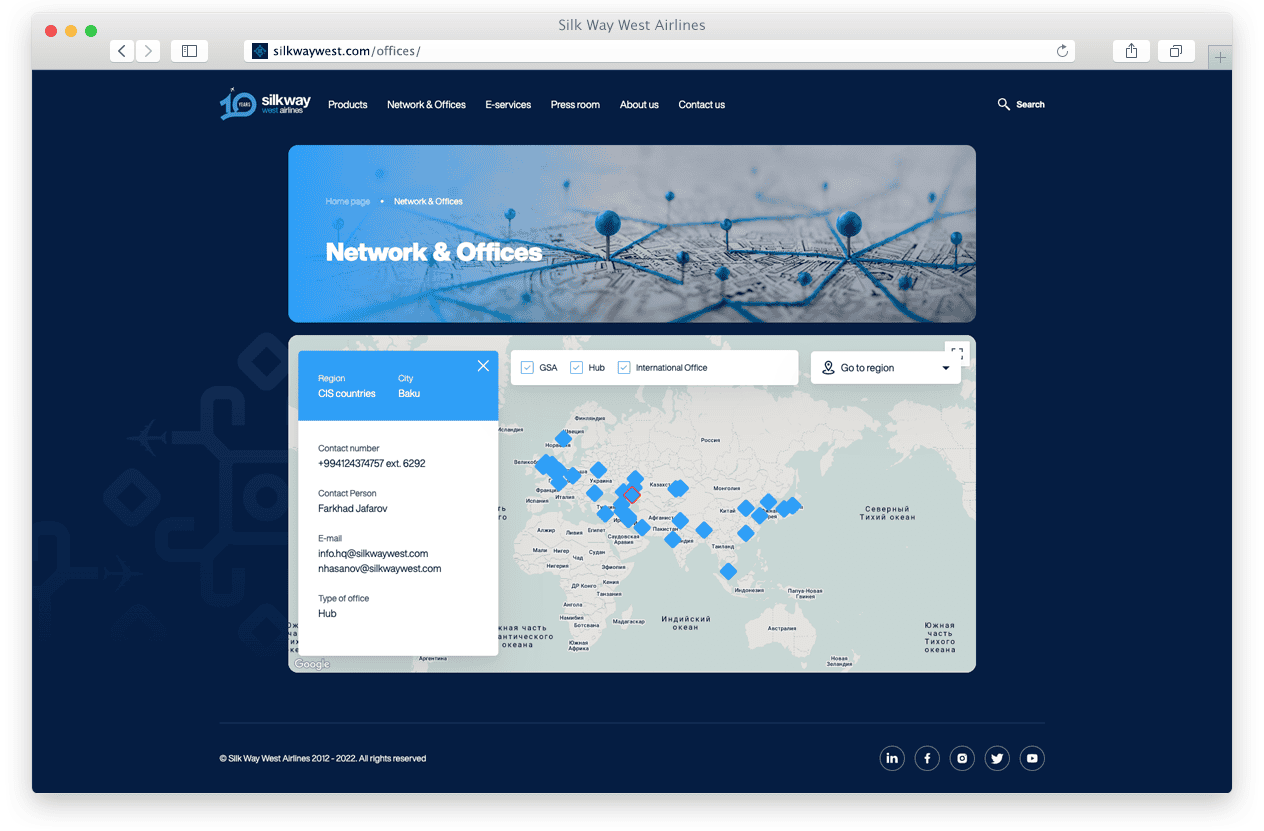Click the Network & Offices breadcrumb

[428, 202]
